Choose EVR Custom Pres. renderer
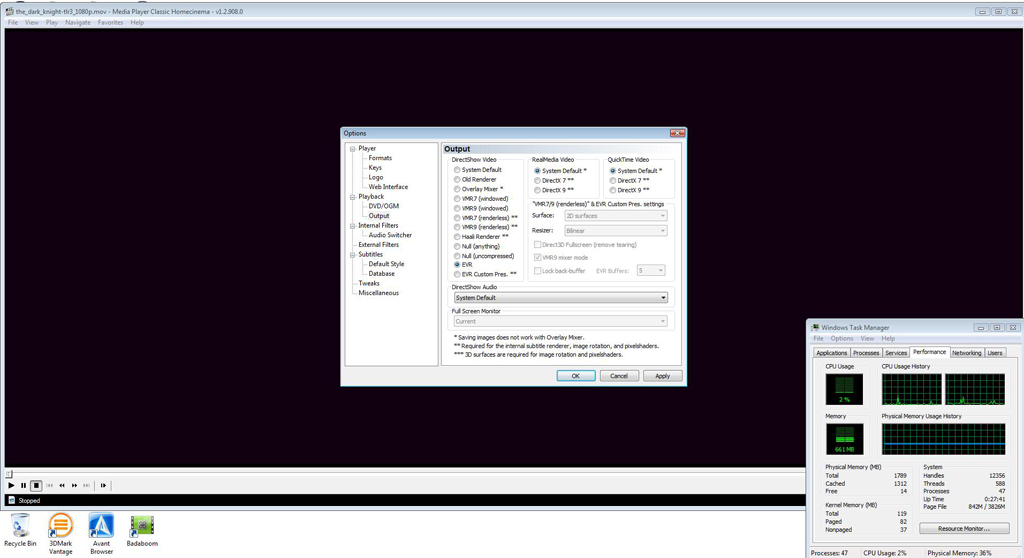 coord(457,274)
